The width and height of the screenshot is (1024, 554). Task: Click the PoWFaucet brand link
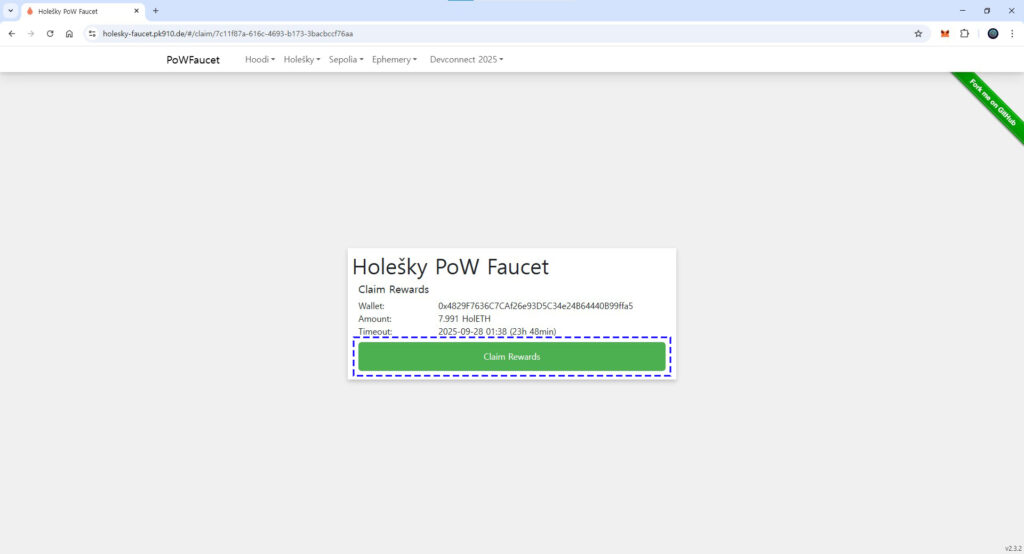193,60
